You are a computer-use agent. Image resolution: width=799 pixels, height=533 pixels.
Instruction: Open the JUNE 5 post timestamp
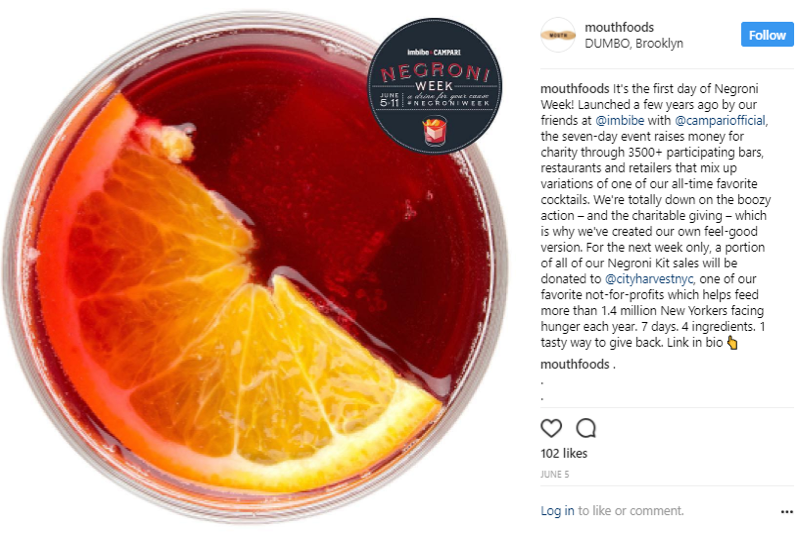pyautogui.click(x=554, y=474)
